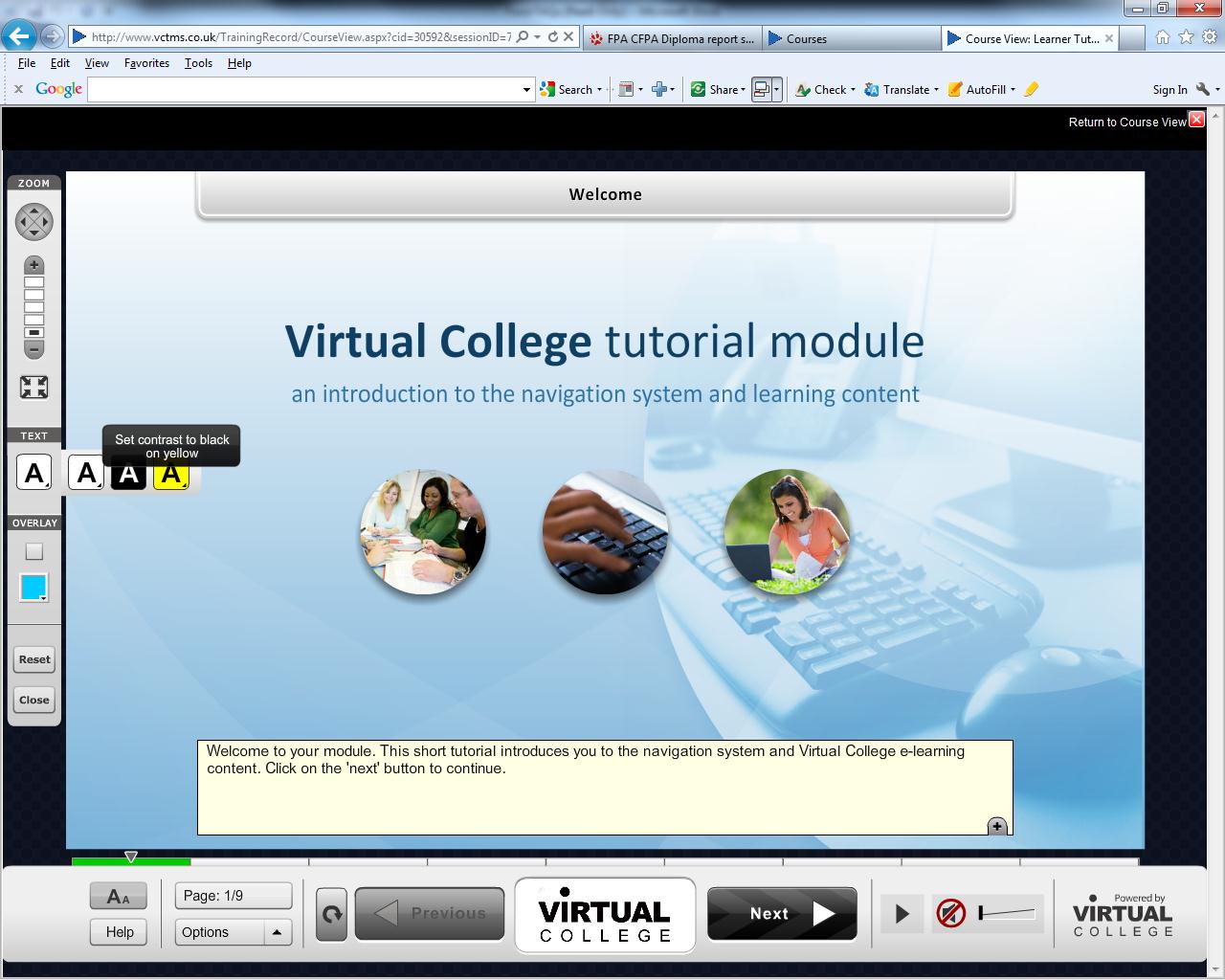1225x980 pixels.
Task: Mute audio with the crossed speaker icon
Action: pyautogui.click(x=950, y=913)
